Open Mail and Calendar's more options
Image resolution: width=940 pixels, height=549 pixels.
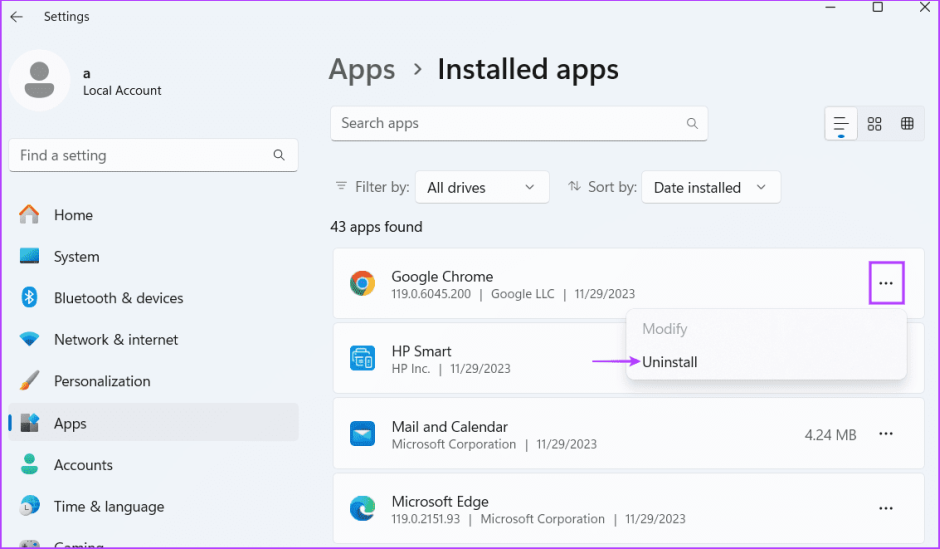click(x=886, y=434)
